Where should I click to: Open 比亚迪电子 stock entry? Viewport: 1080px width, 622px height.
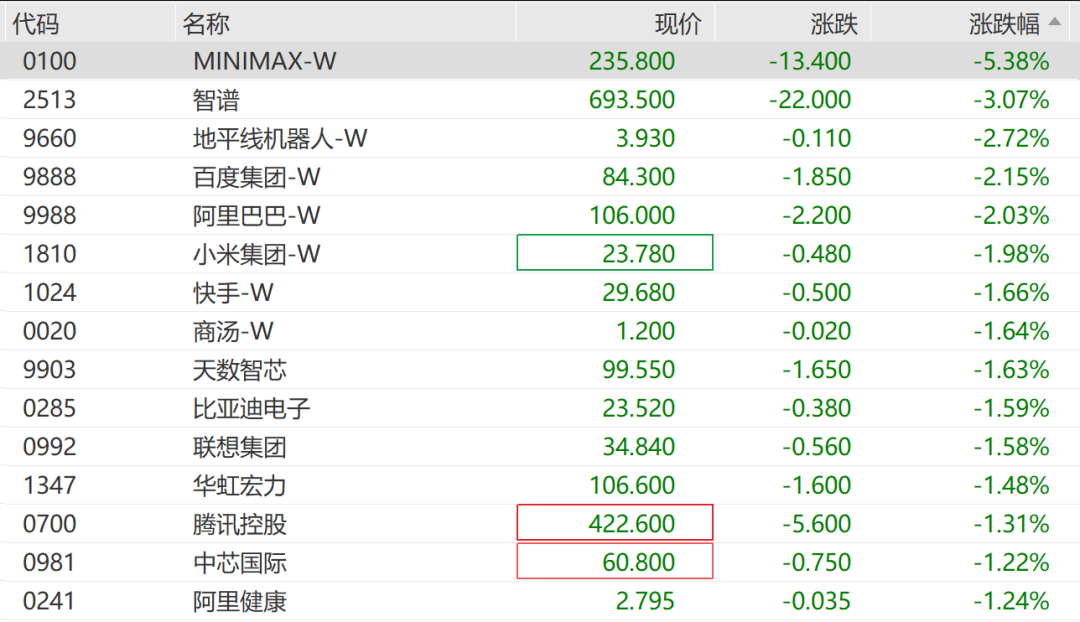tap(251, 409)
